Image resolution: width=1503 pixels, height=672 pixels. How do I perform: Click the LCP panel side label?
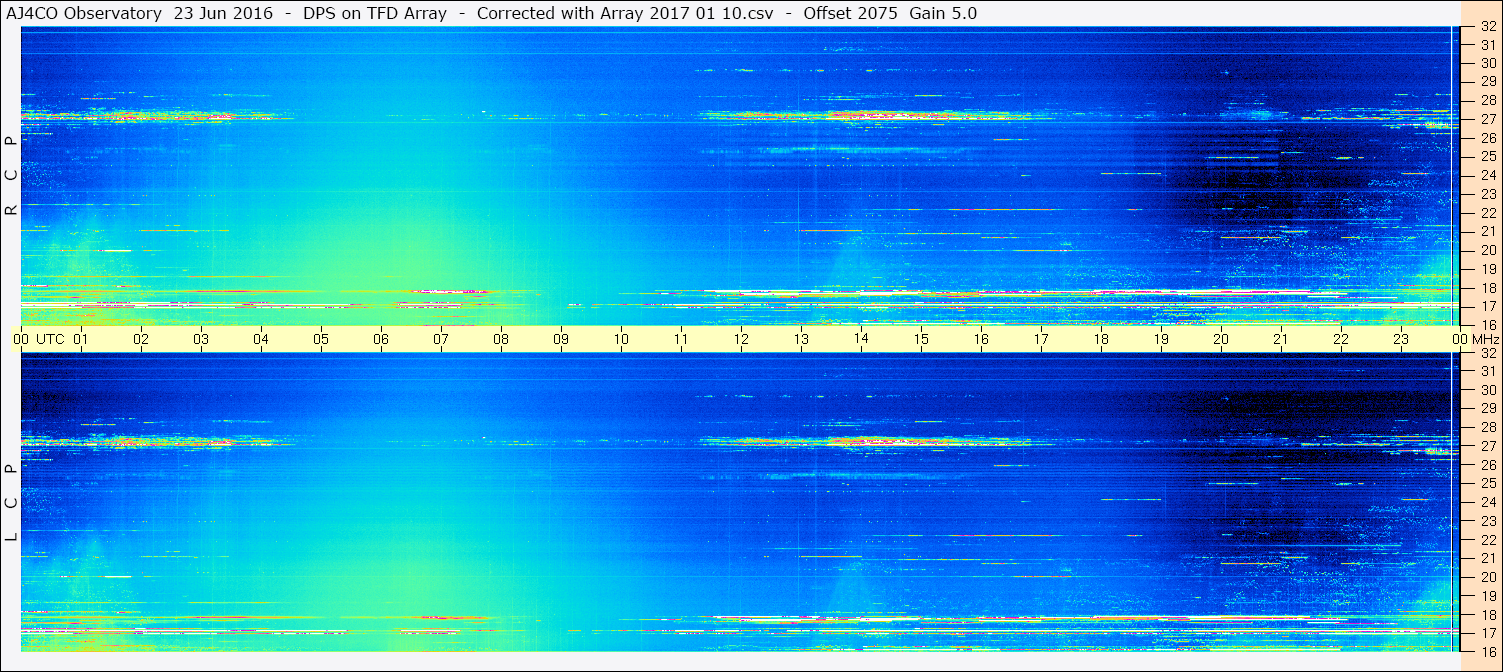(12, 503)
